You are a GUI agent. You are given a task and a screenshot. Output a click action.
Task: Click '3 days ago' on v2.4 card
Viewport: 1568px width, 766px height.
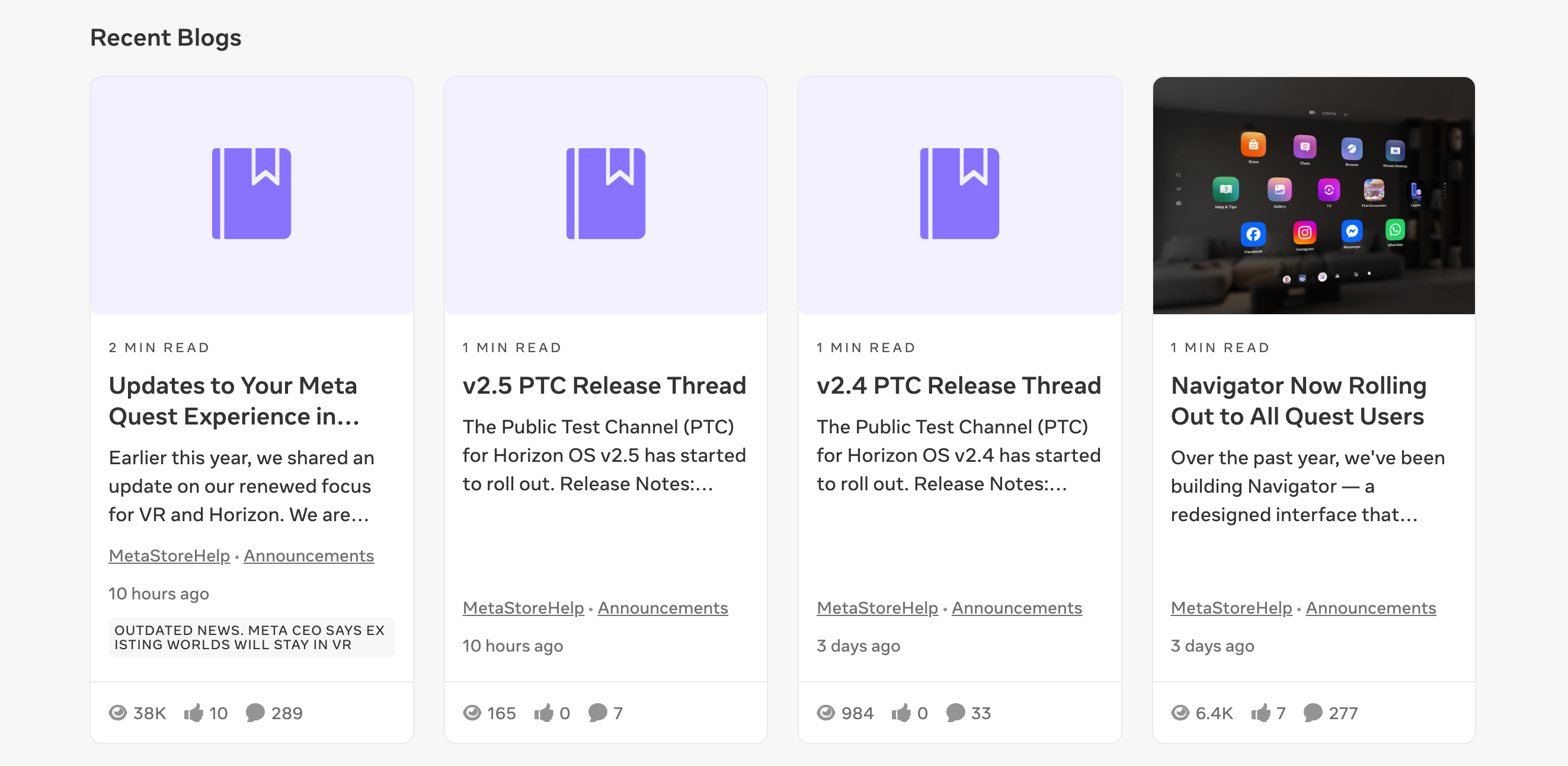(x=858, y=646)
